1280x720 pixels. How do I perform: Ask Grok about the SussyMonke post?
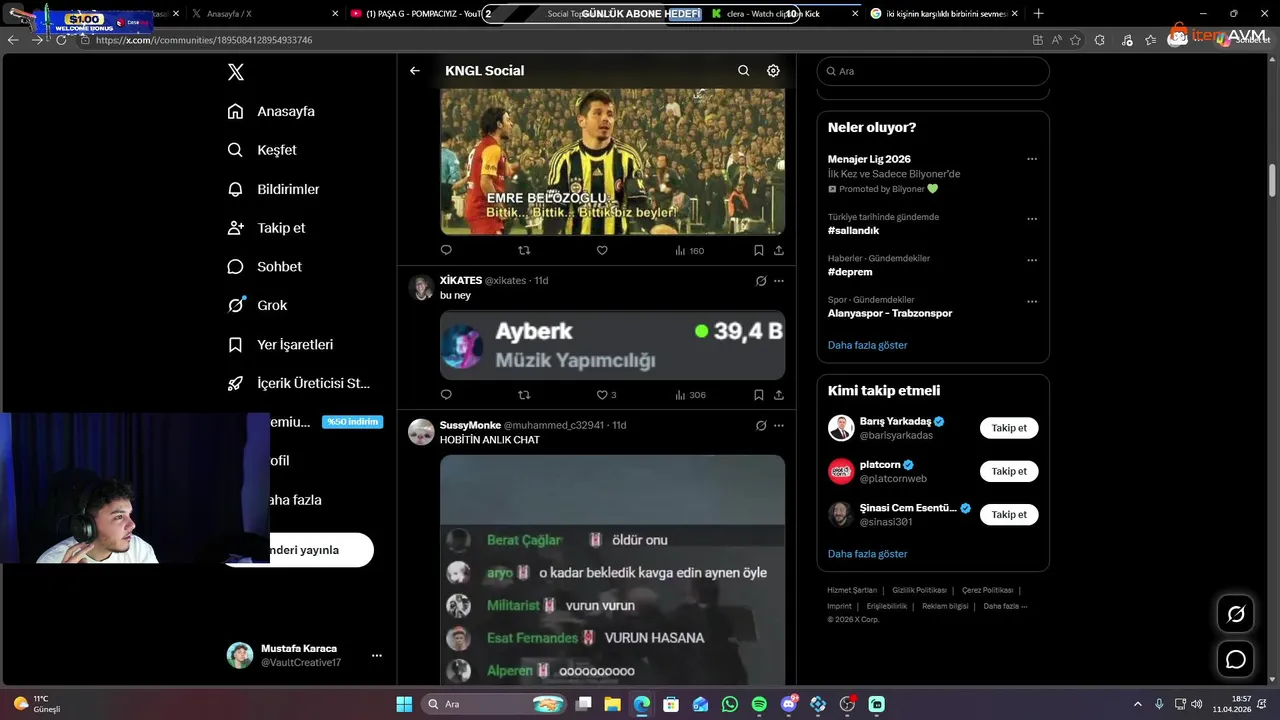761,425
